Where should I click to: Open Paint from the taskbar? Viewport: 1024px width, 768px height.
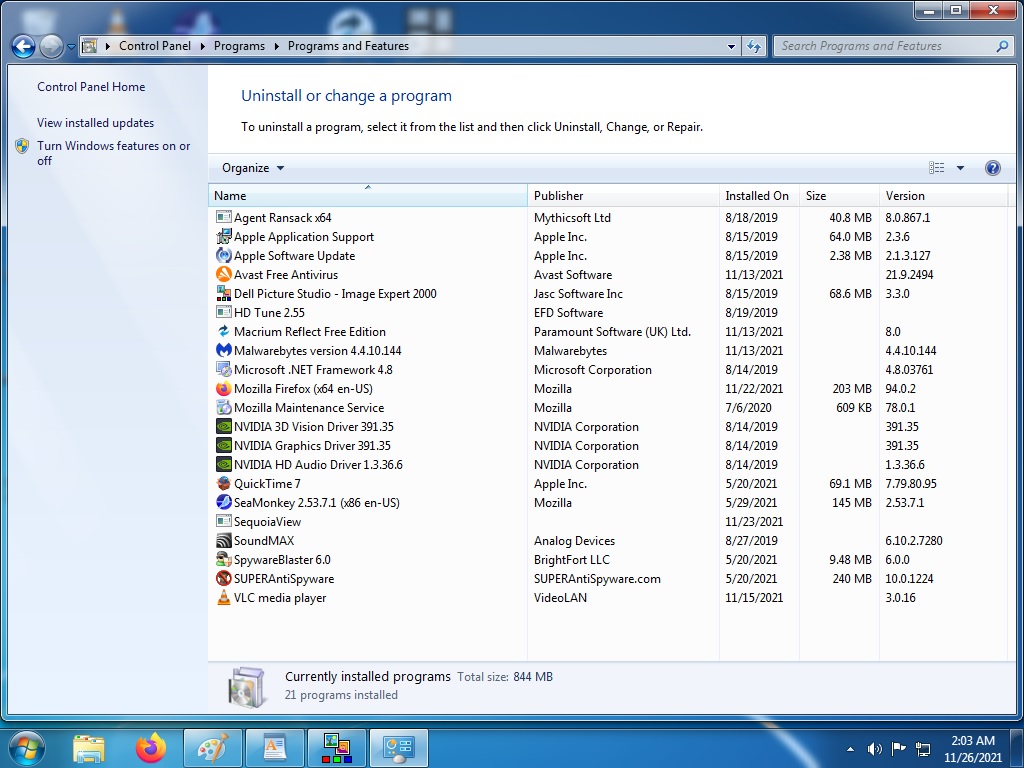pos(213,748)
